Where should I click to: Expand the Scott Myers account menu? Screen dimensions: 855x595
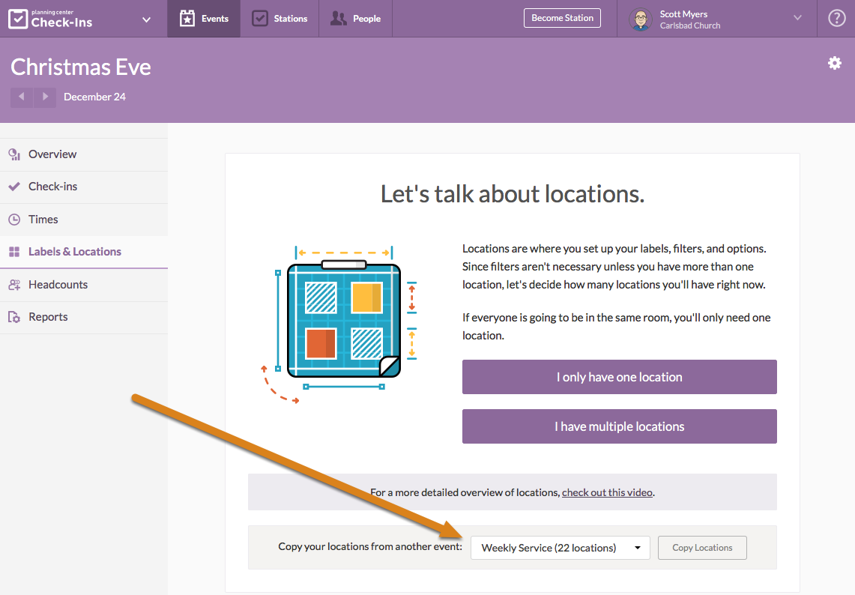[797, 18]
